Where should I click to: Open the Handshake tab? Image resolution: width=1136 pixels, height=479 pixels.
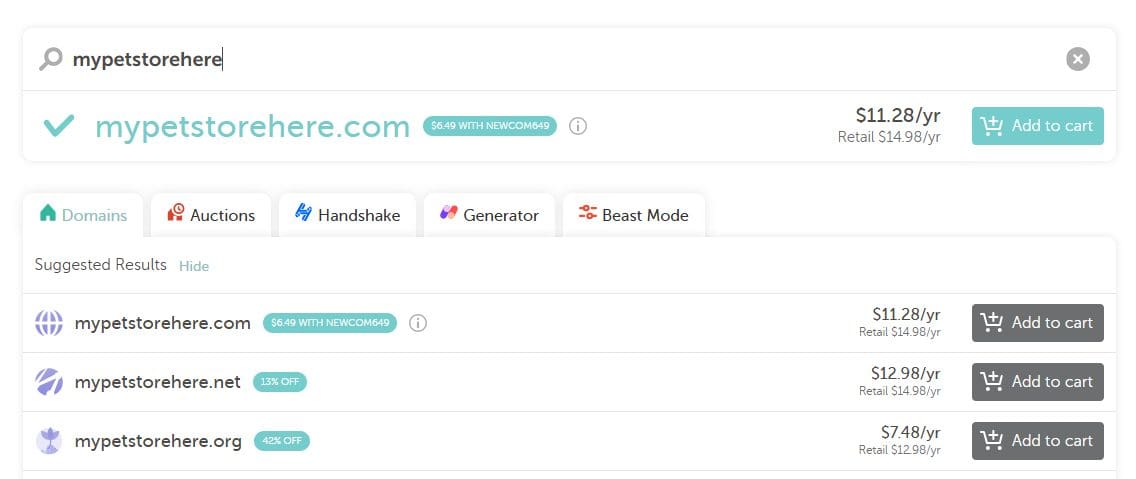348,215
